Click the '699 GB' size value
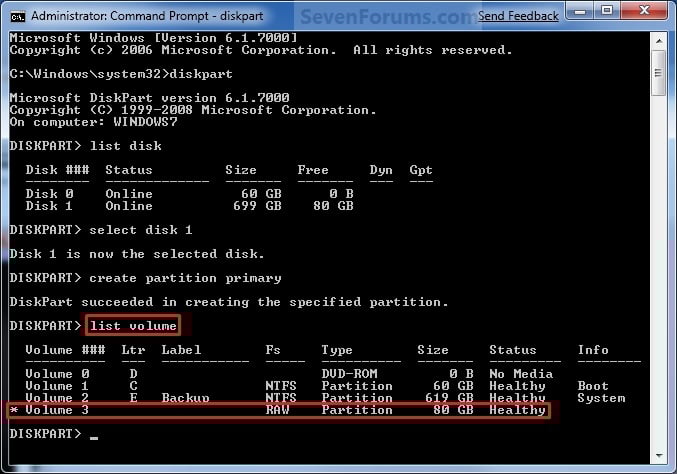The image size is (677, 474). point(257,205)
